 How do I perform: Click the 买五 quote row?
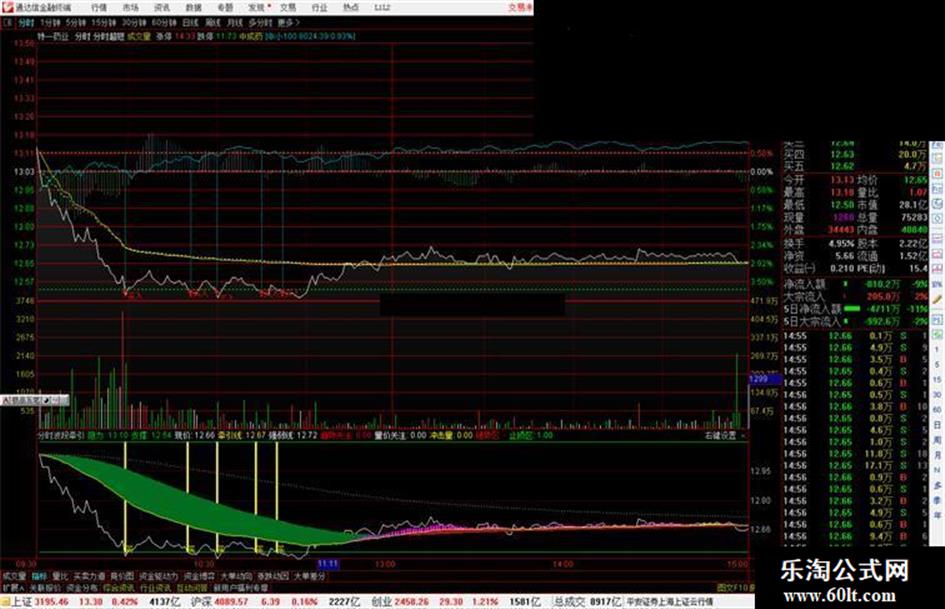pos(856,166)
